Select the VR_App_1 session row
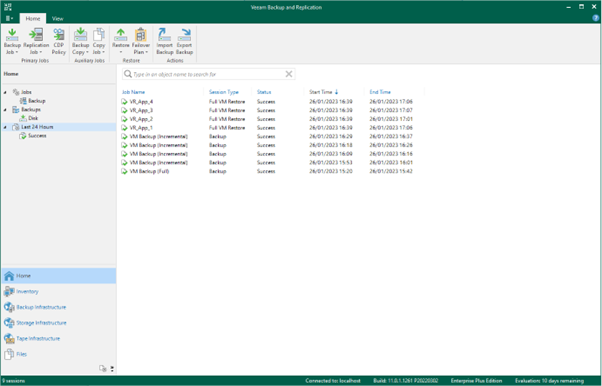This screenshot has width=602, height=386. pos(272,128)
